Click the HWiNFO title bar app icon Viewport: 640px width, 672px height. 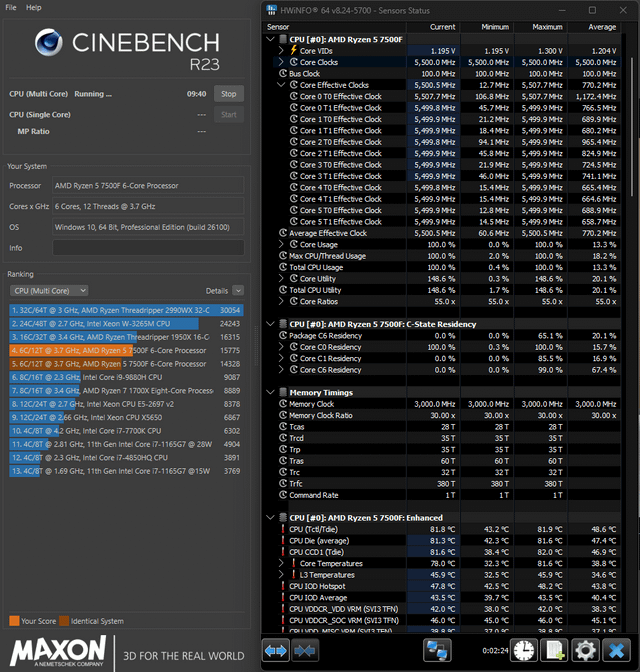(271, 10)
